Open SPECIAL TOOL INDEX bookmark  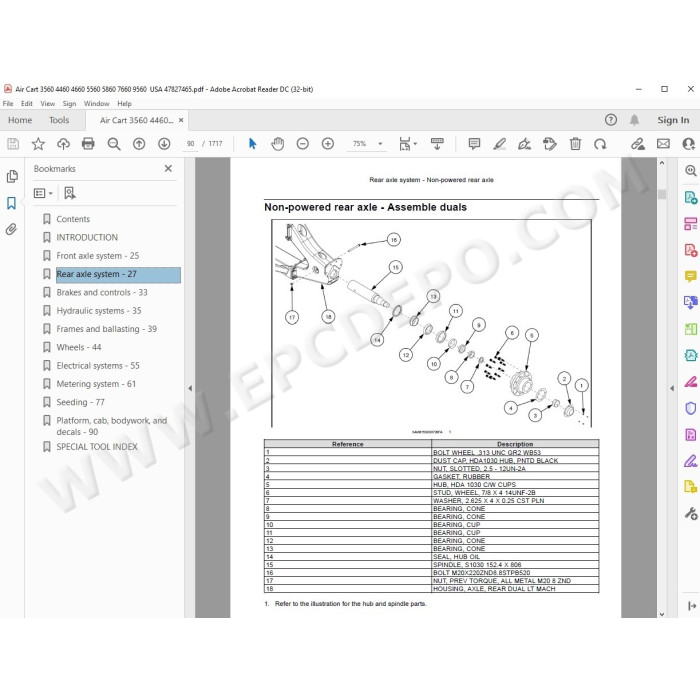(x=97, y=447)
